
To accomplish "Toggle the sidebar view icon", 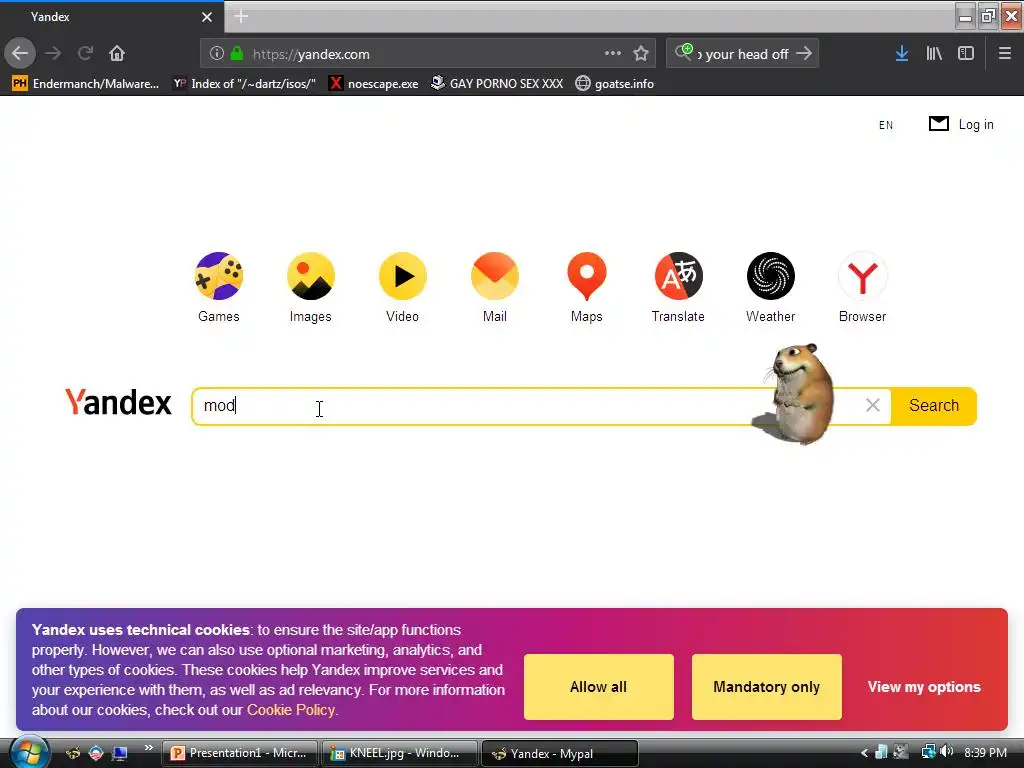I will click(x=966, y=54).
